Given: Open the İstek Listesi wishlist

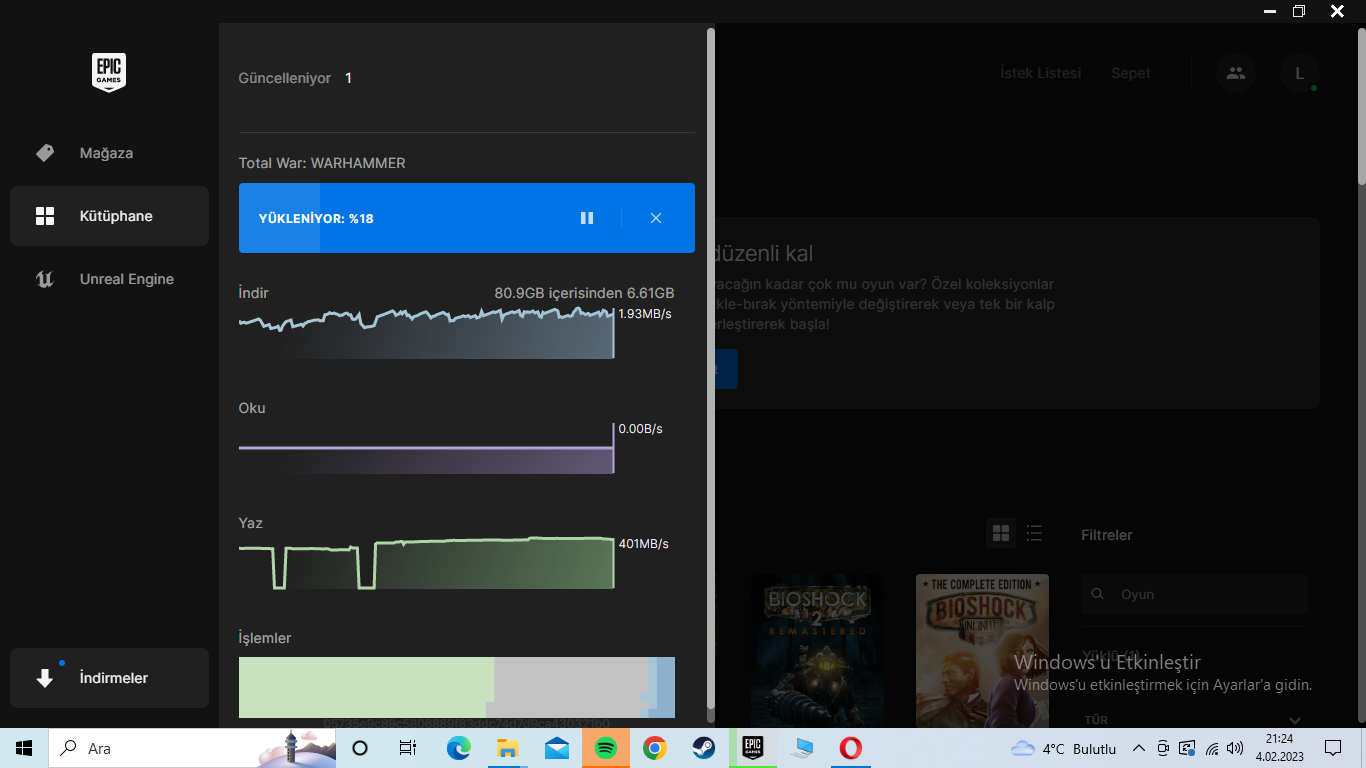Looking at the screenshot, I should [x=1040, y=73].
